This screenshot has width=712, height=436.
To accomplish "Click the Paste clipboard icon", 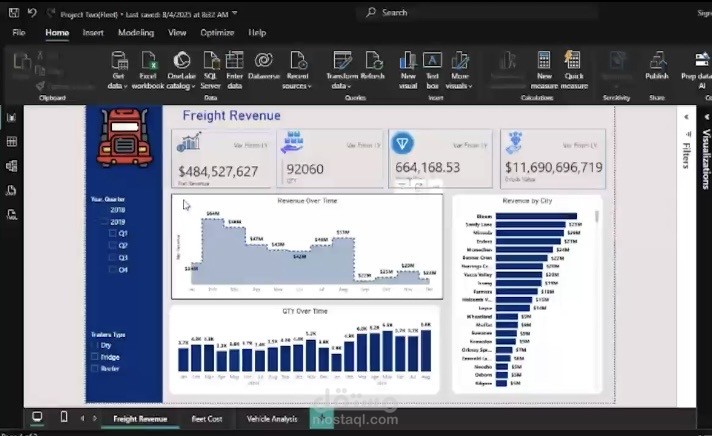I will 21,63.
